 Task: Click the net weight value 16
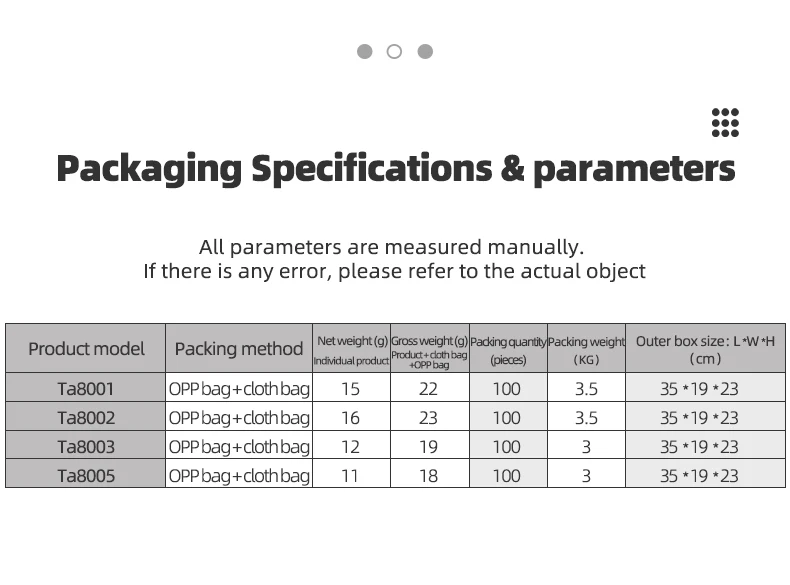click(350, 418)
